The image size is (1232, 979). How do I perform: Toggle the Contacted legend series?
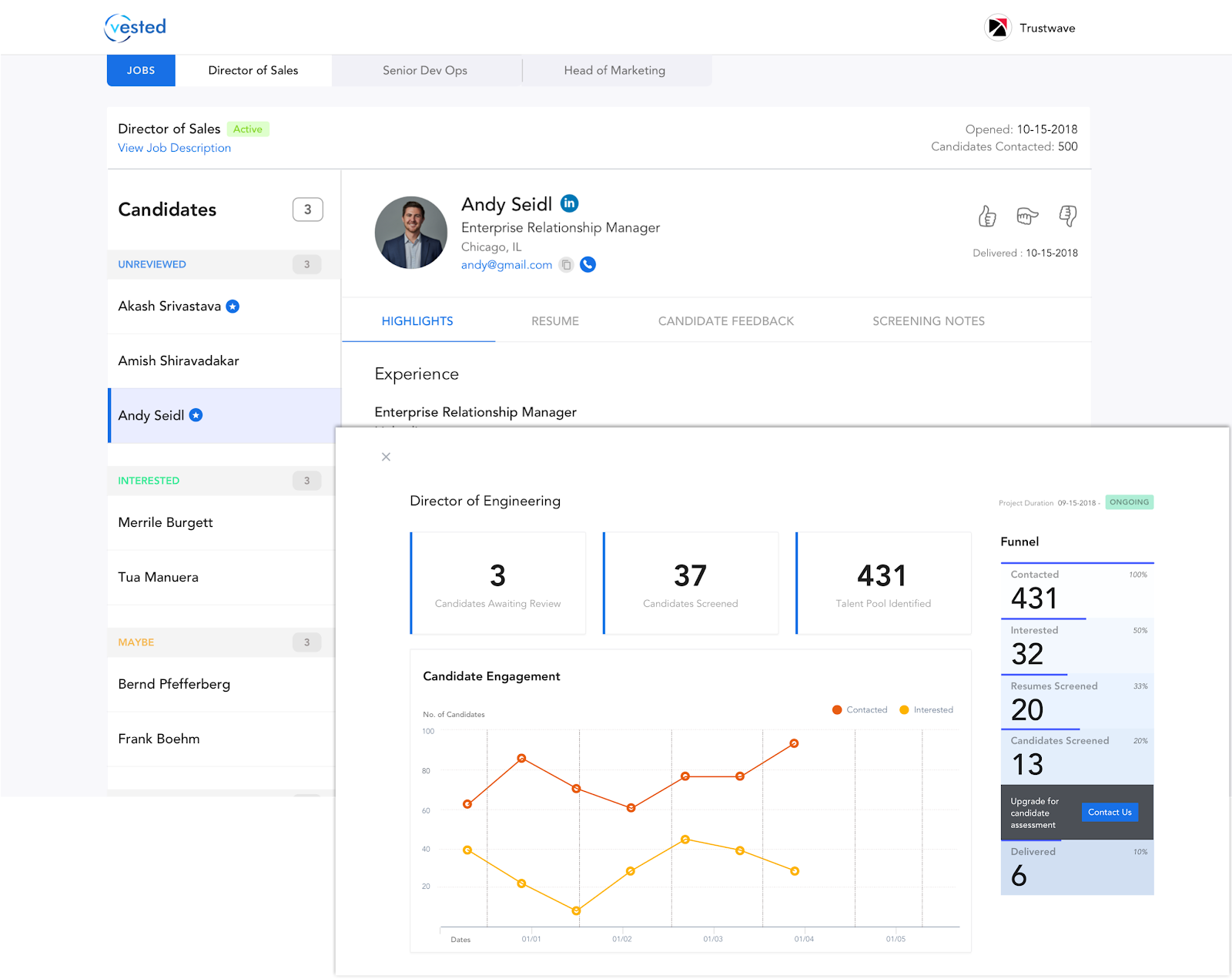pos(859,710)
